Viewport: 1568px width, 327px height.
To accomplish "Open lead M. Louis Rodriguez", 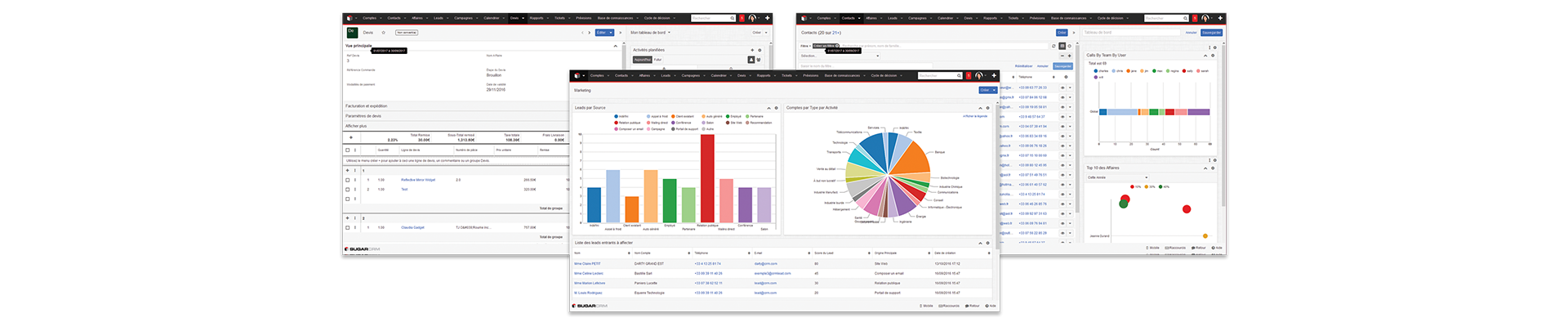I will pos(588,293).
